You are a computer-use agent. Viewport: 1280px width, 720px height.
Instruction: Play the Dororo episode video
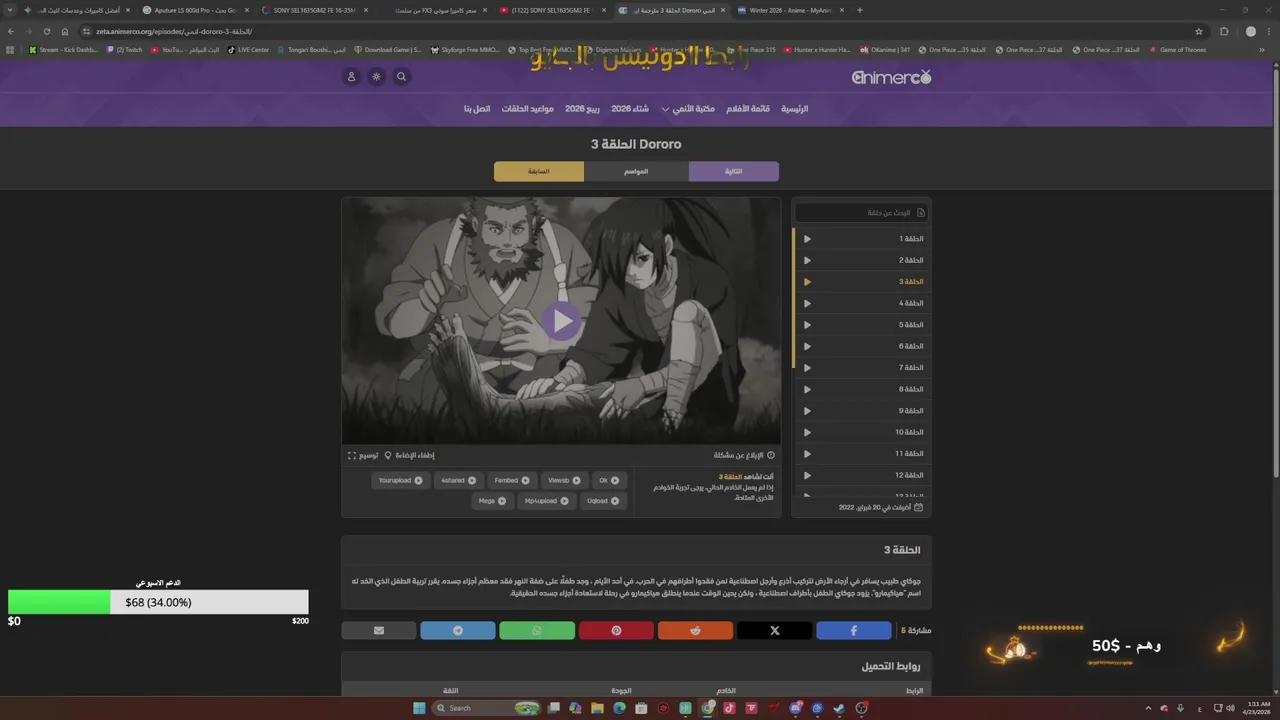[x=561, y=320]
